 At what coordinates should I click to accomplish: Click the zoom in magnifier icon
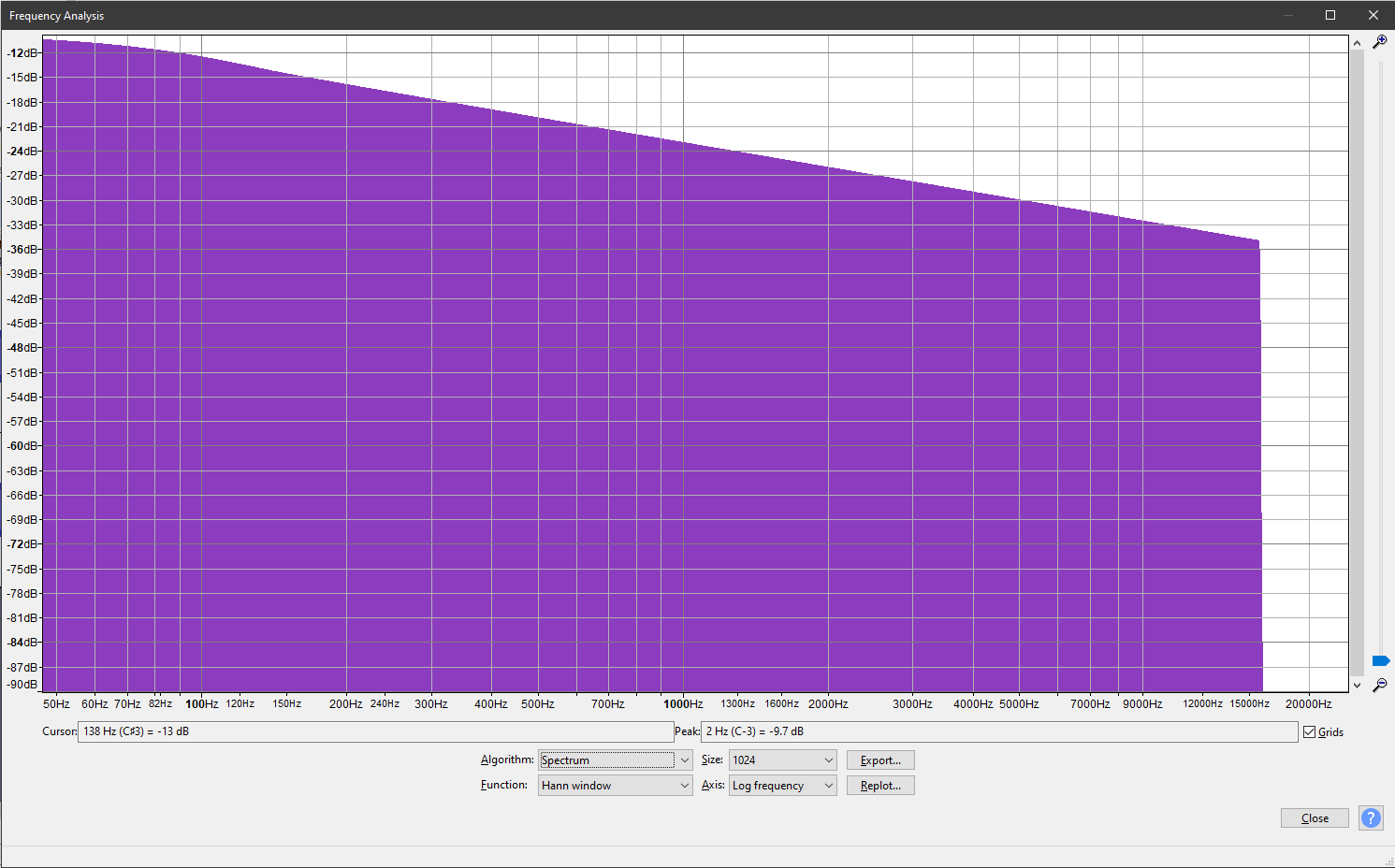pyautogui.click(x=1379, y=42)
